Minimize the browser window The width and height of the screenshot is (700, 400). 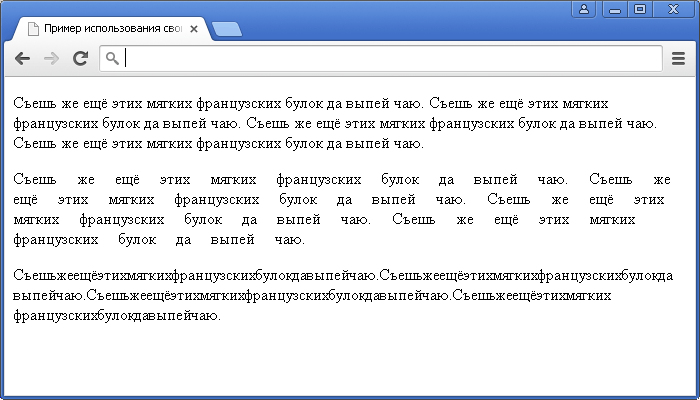615,9
